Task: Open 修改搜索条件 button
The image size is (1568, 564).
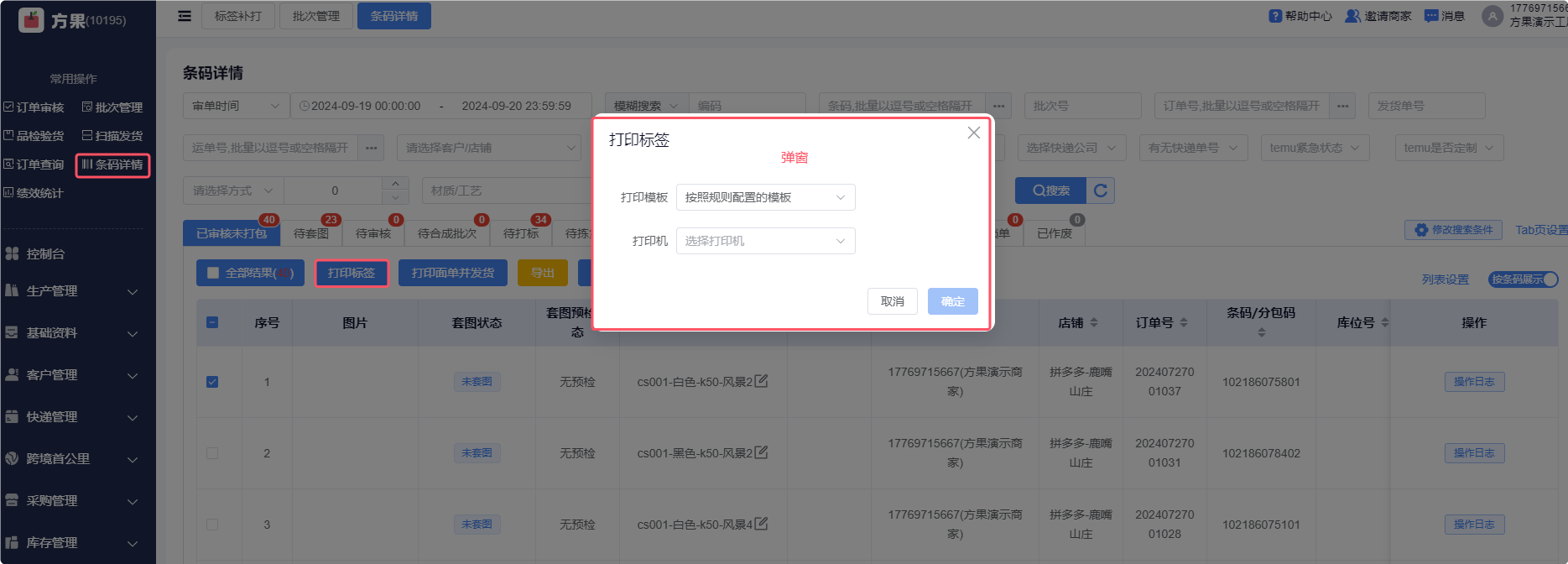Action: [1454, 230]
